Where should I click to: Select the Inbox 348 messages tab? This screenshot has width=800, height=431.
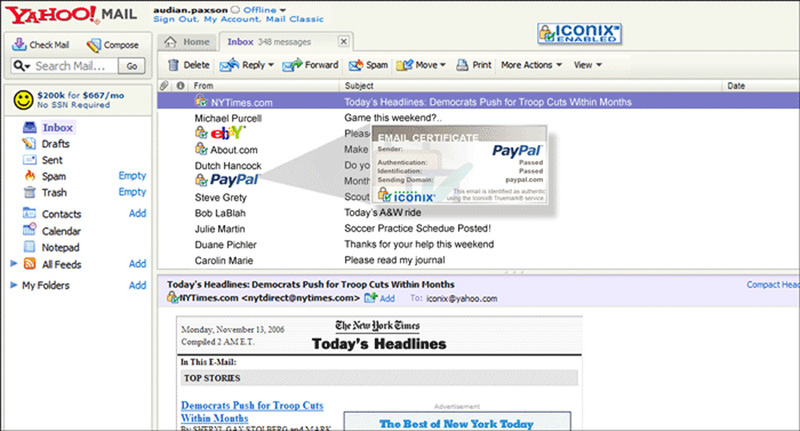click(x=269, y=42)
